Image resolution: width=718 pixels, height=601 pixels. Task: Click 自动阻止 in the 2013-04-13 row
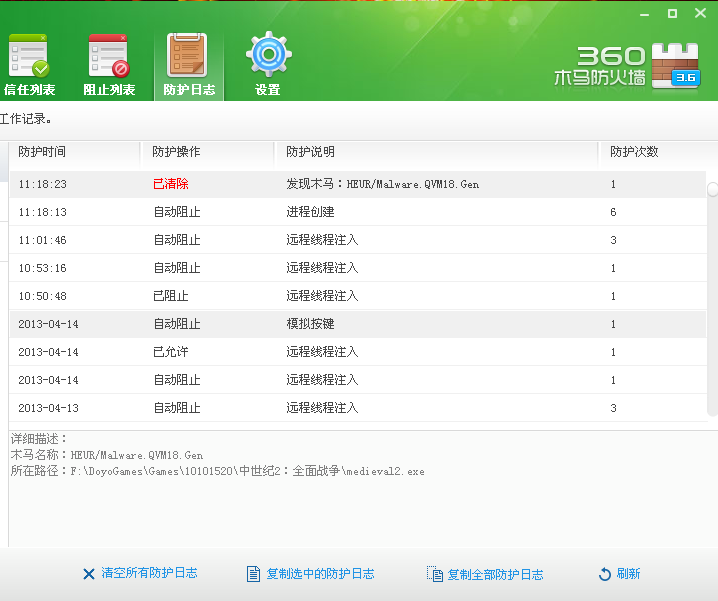pos(177,408)
